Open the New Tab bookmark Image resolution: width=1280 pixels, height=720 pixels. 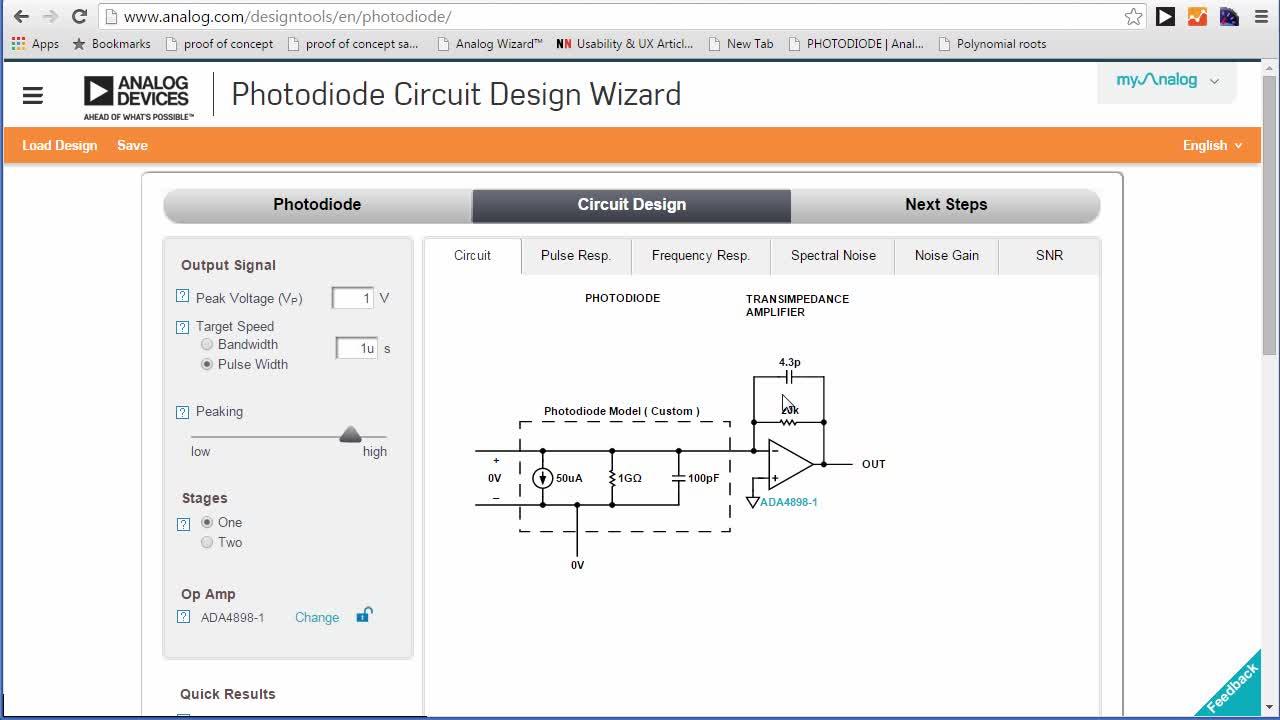coord(741,44)
